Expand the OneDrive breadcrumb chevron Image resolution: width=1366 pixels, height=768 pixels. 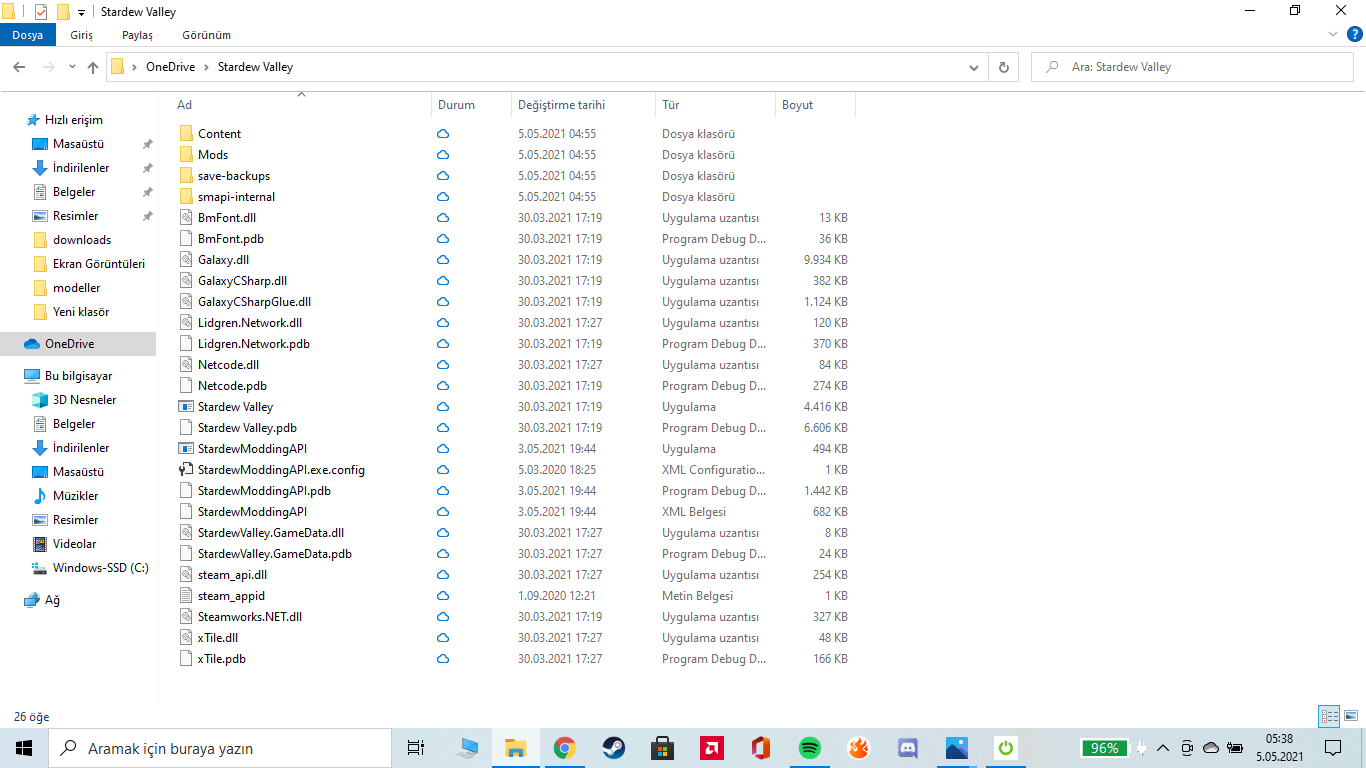coord(207,67)
